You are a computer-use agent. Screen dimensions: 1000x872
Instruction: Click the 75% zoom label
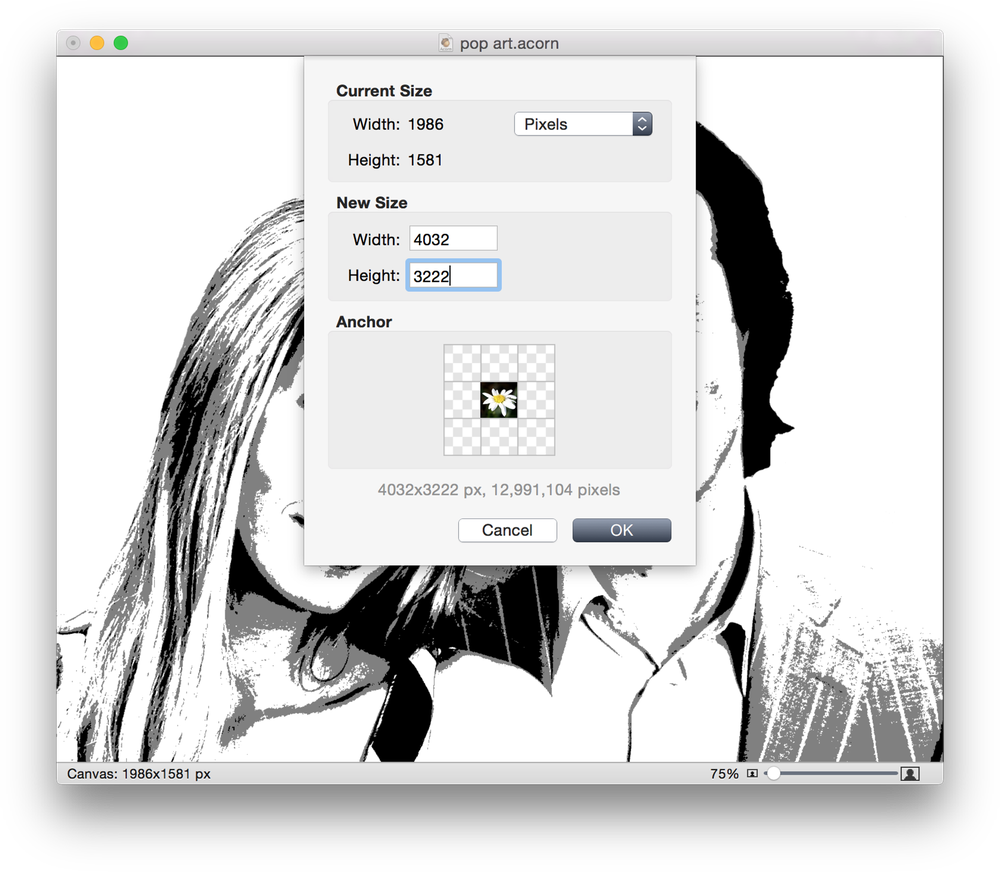coord(724,773)
